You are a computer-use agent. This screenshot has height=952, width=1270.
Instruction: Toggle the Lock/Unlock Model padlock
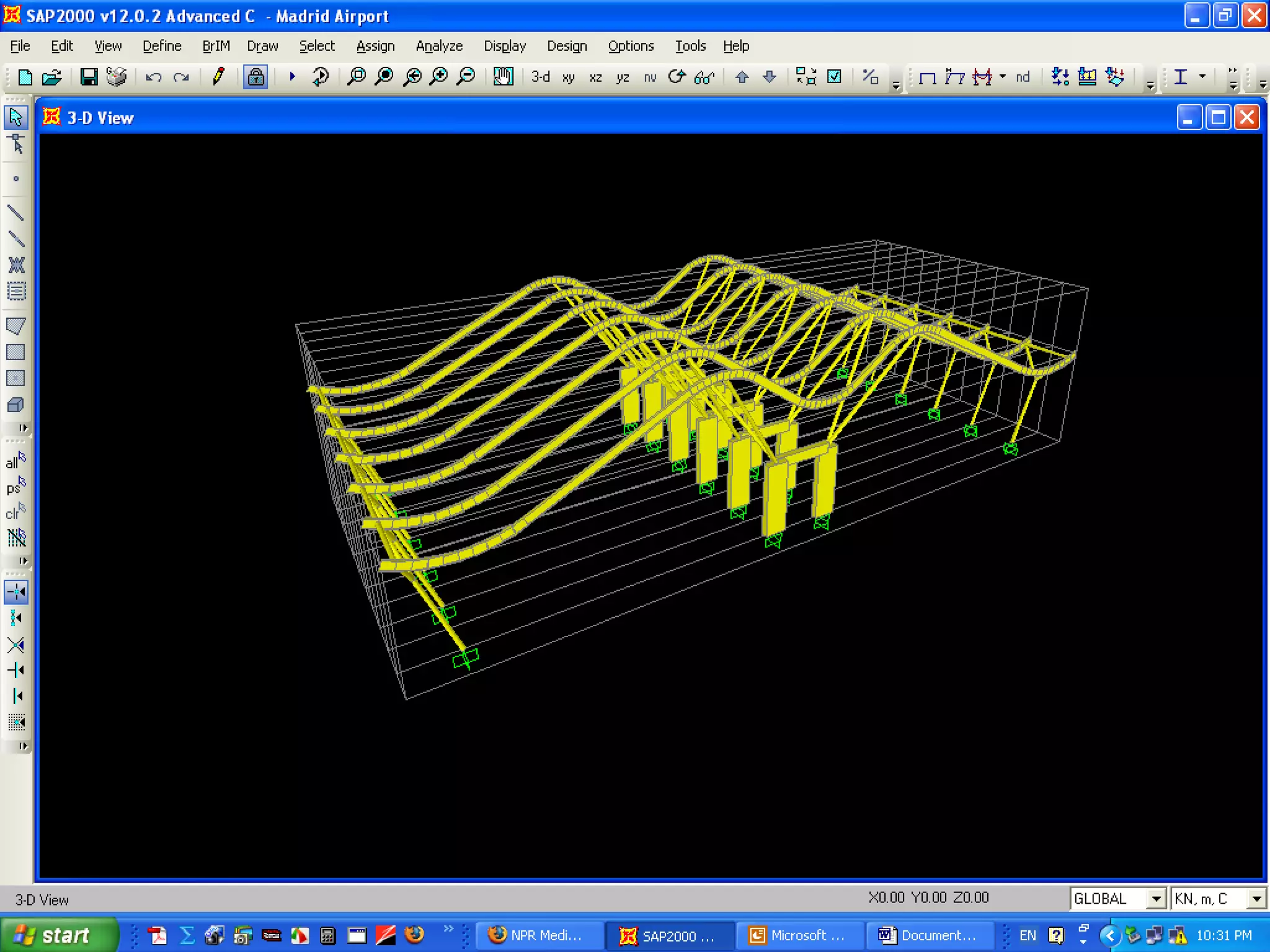point(255,77)
